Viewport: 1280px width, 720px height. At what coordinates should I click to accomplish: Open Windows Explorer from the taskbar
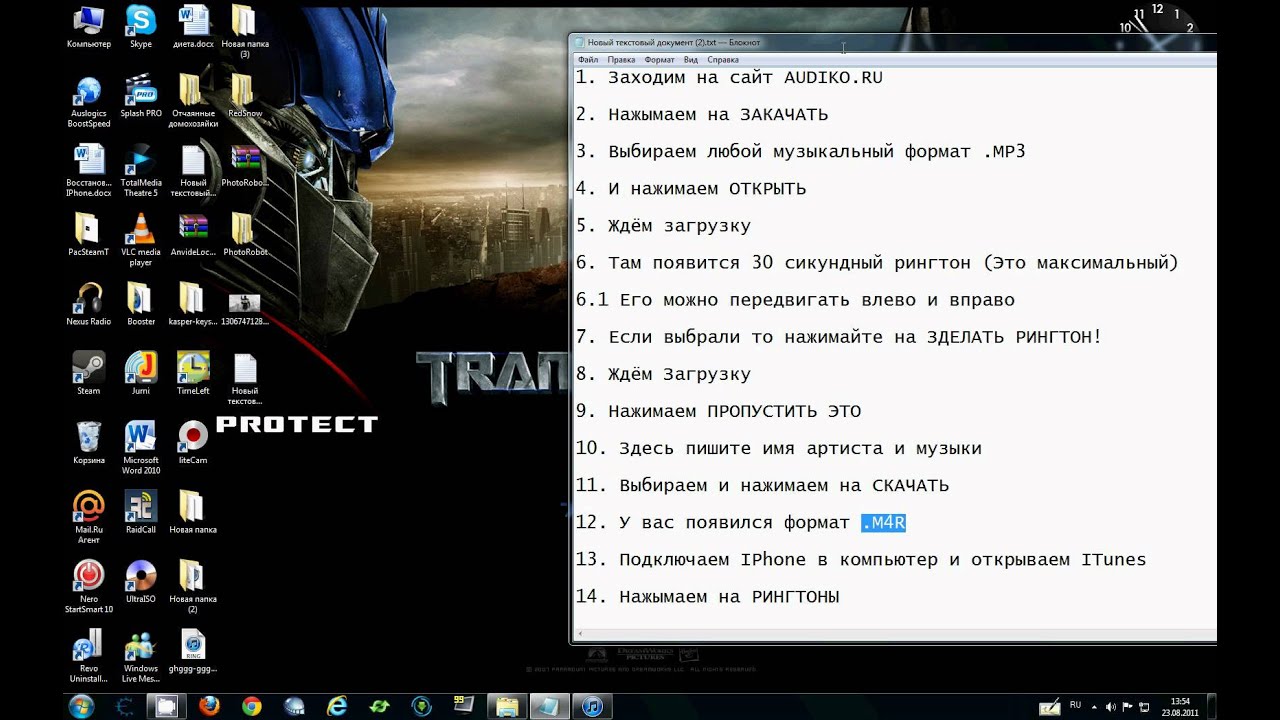pos(509,706)
